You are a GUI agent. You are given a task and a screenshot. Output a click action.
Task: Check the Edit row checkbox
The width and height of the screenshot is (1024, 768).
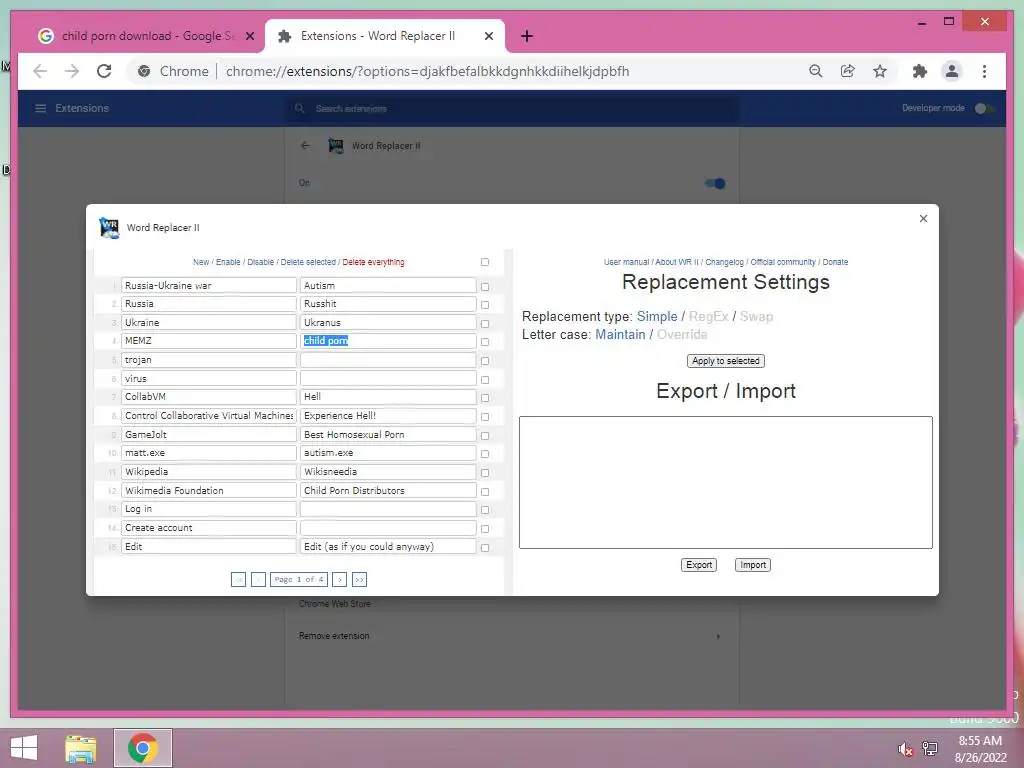[x=485, y=548]
